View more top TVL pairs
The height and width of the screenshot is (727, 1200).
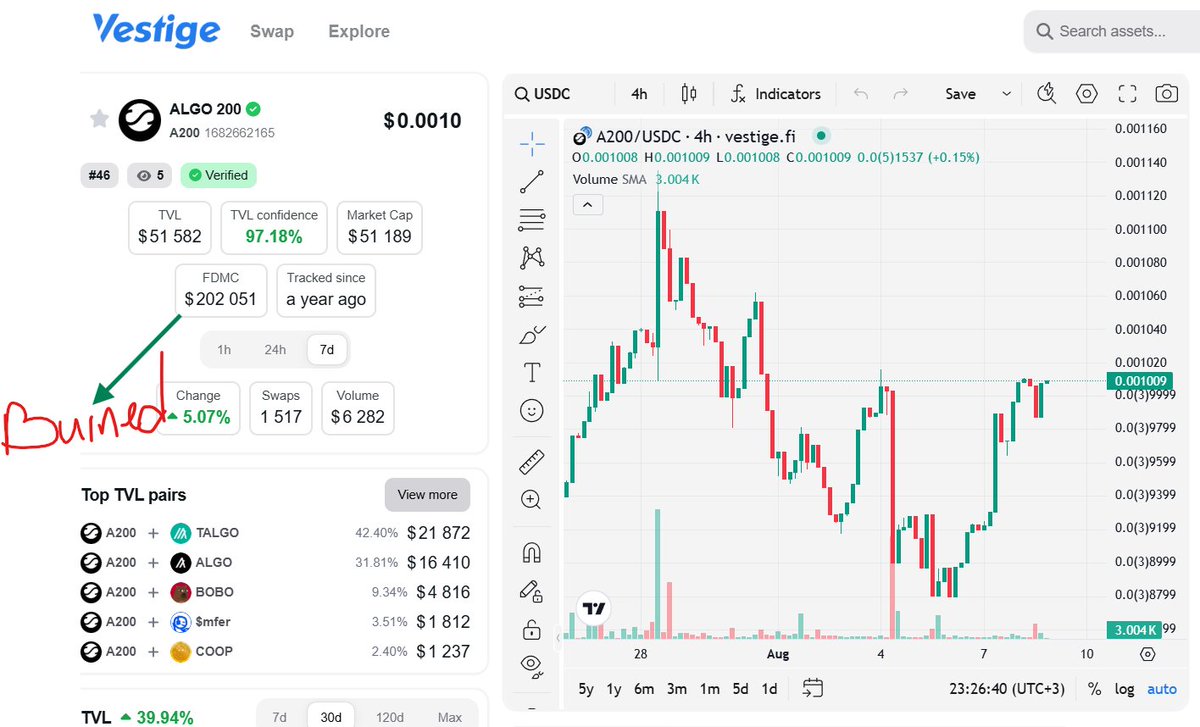(x=427, y=494)
